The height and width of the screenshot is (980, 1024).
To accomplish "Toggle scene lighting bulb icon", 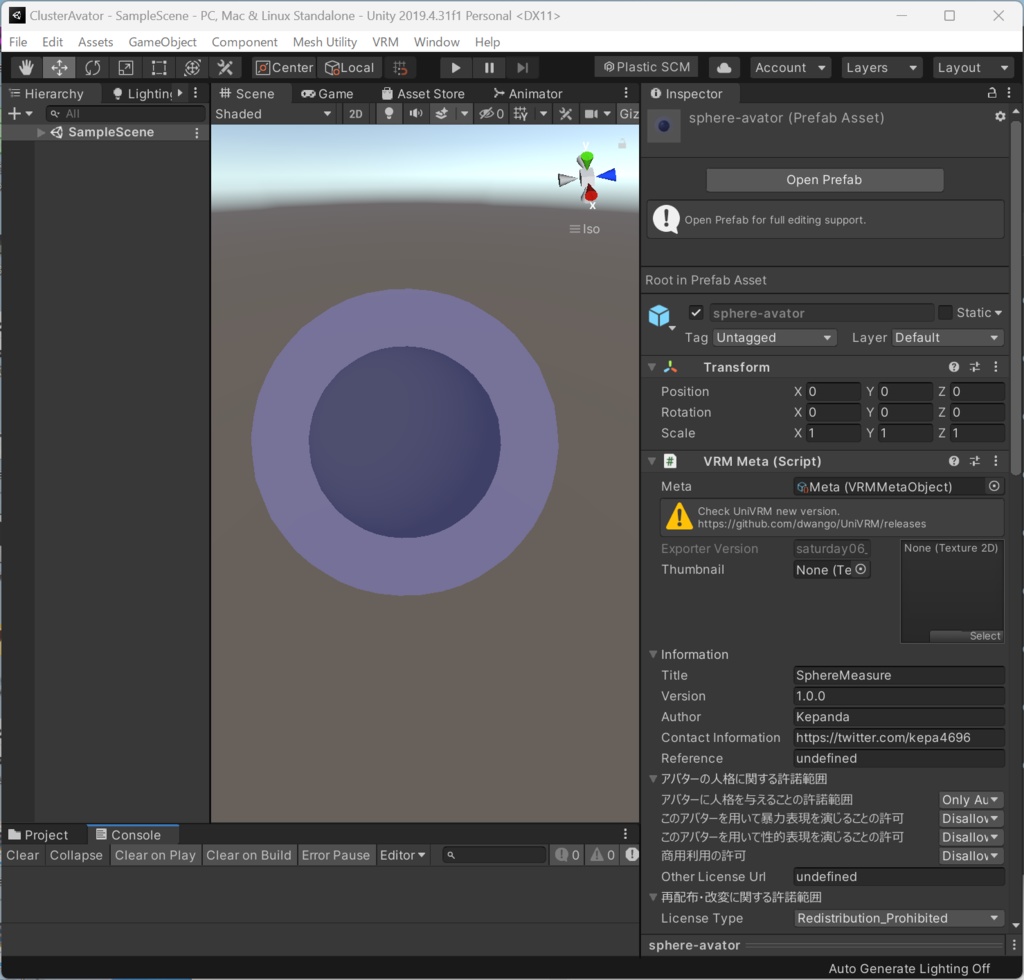I will (x=389, y=114).
